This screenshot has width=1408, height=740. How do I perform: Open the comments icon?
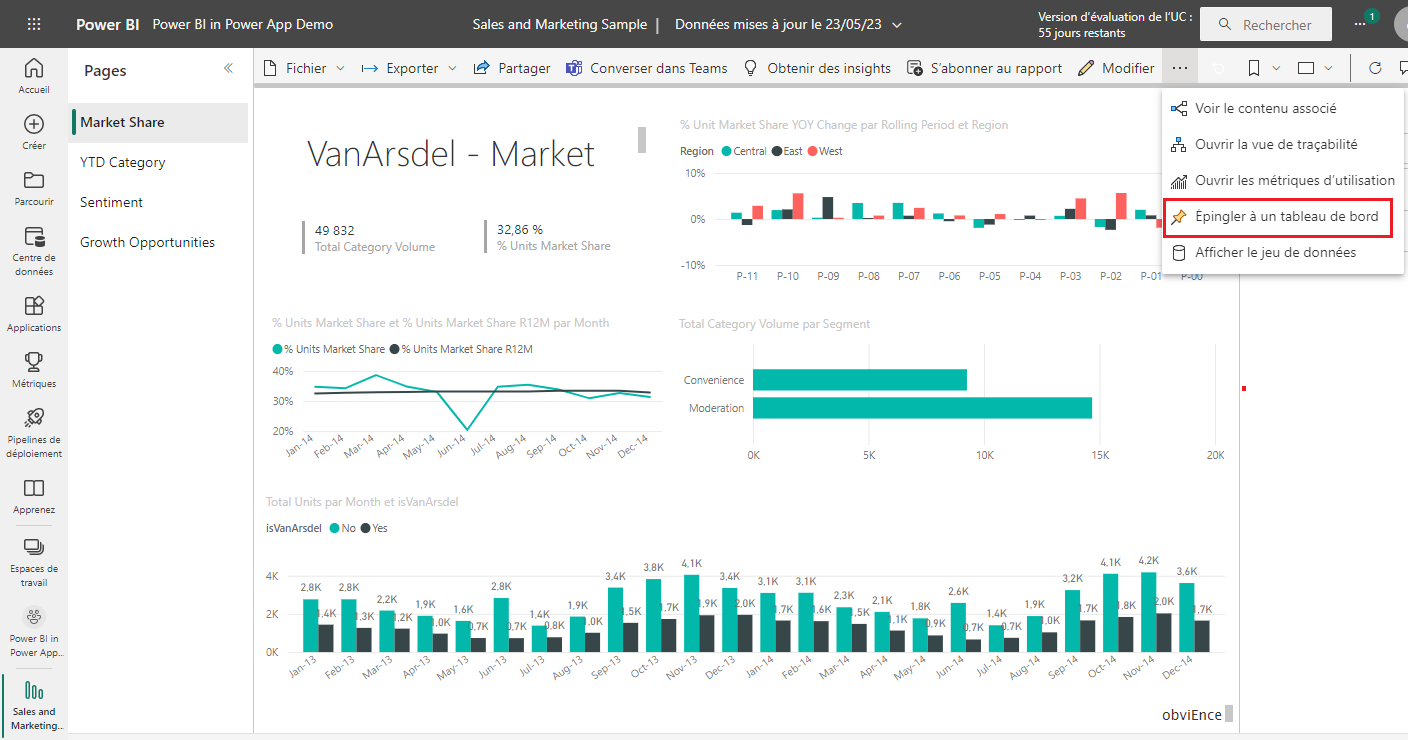coord(1402,68)
